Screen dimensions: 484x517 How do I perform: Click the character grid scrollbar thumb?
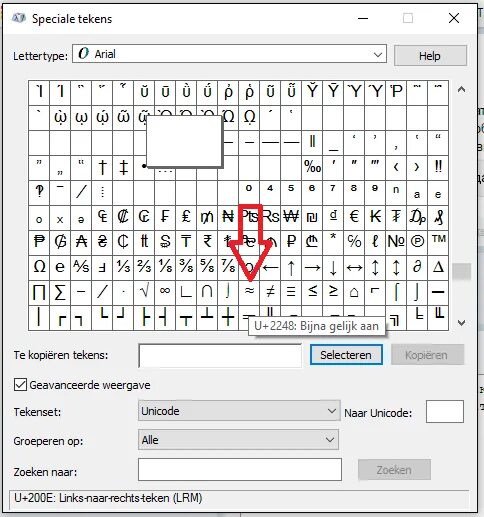[461, 271]
